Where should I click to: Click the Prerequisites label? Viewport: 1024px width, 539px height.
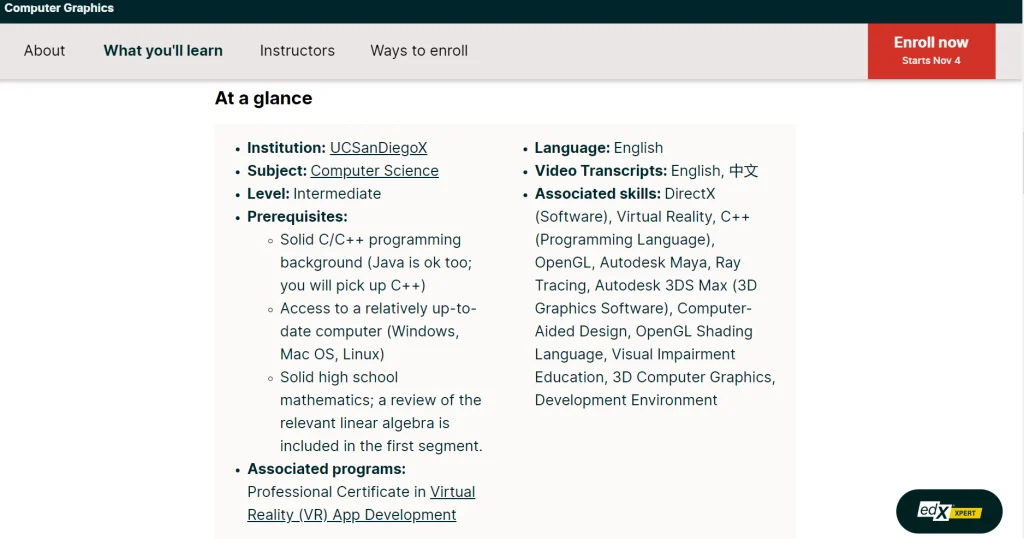click(x=297, y=217)
